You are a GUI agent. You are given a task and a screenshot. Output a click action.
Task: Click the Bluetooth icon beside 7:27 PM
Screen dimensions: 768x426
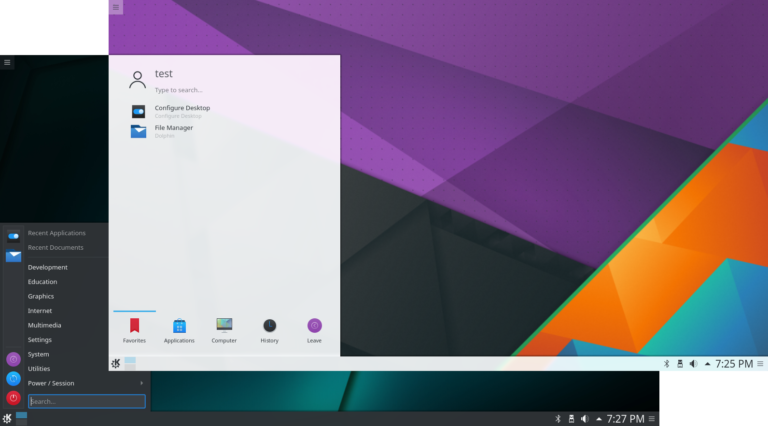point(559,418)
